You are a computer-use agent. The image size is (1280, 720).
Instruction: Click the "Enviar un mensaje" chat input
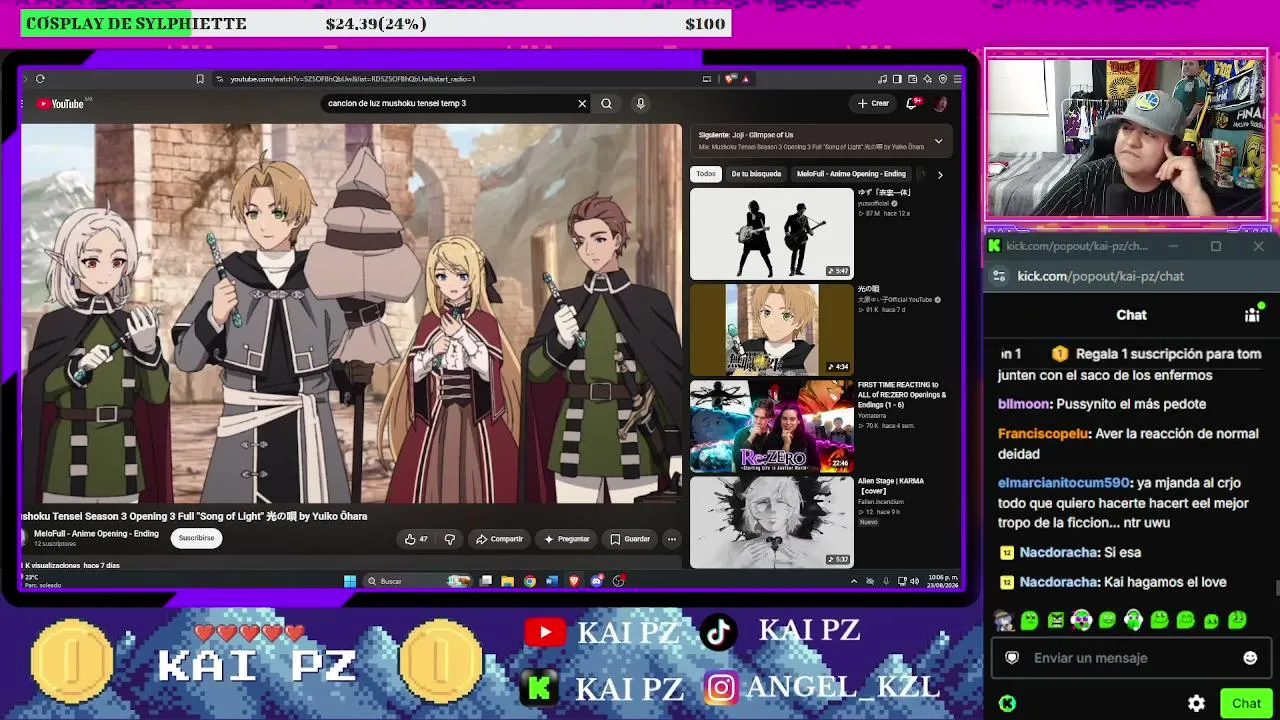pos(1130,658)
